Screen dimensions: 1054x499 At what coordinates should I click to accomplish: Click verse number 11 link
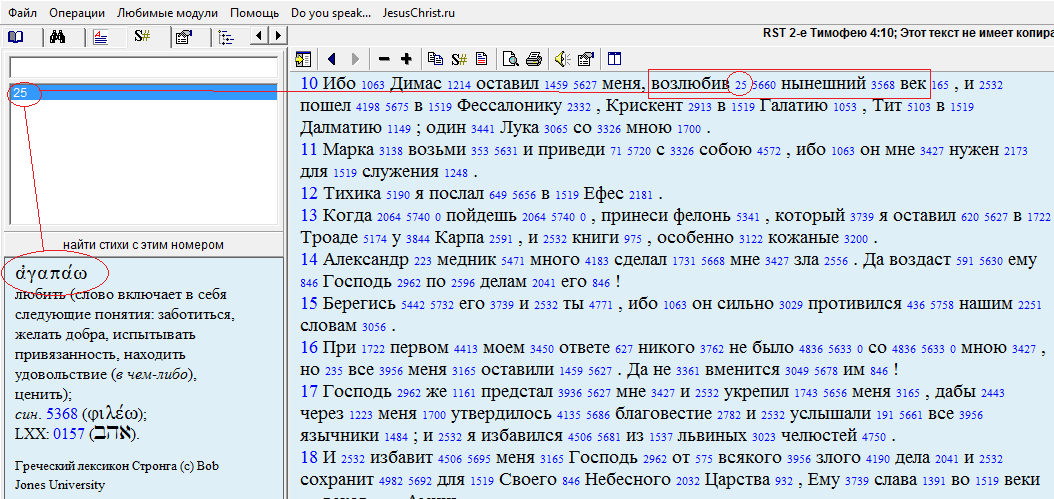pos(309,149)
